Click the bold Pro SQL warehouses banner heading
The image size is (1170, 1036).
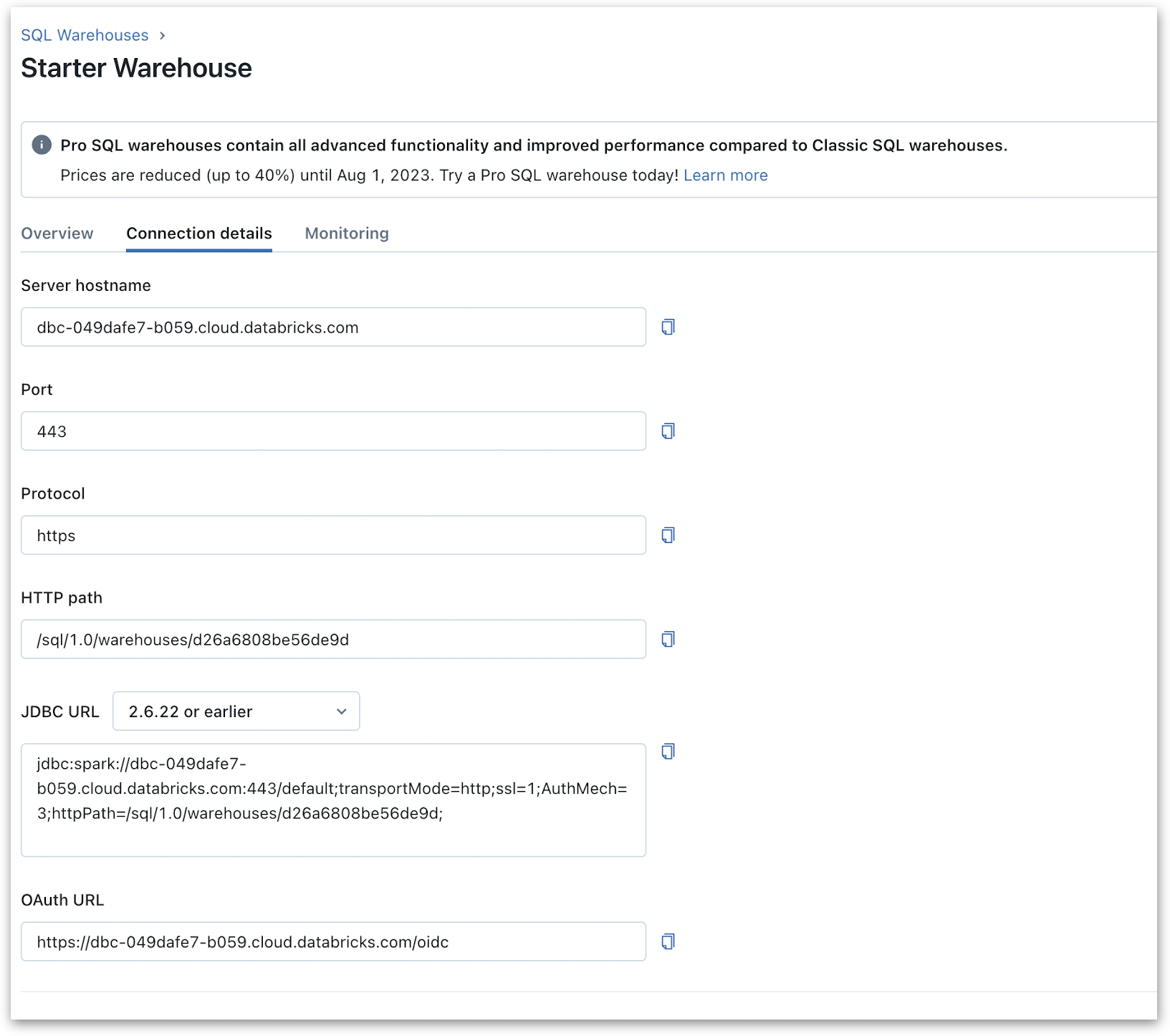point(534,145)
